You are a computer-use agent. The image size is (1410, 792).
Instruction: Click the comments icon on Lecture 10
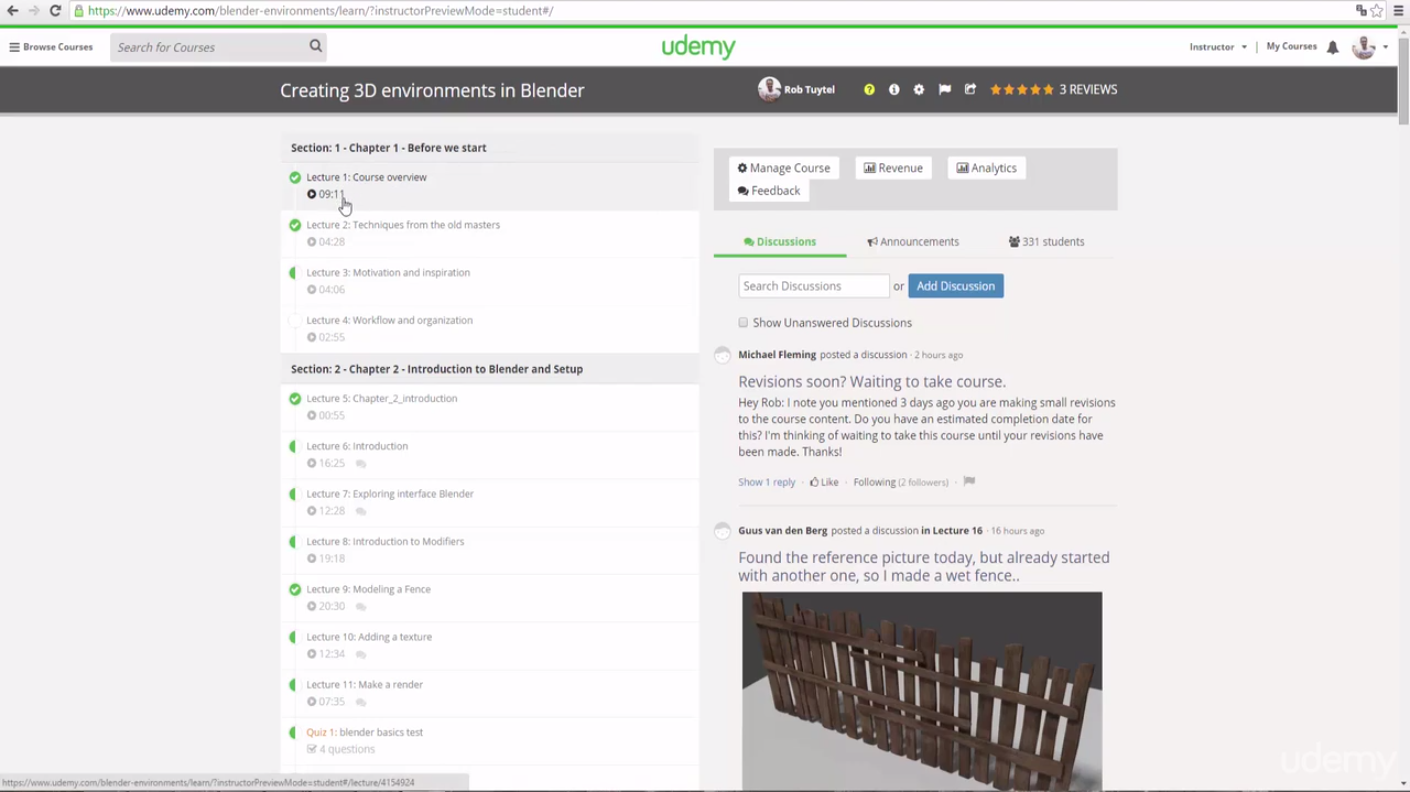tap(361, 655)
